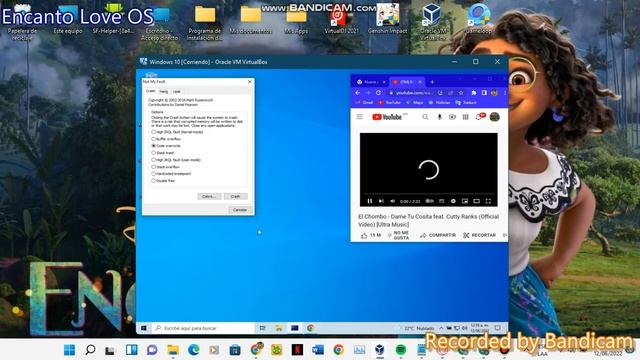
Task: Select the Stack trash radio button
Action: (153, 153)
